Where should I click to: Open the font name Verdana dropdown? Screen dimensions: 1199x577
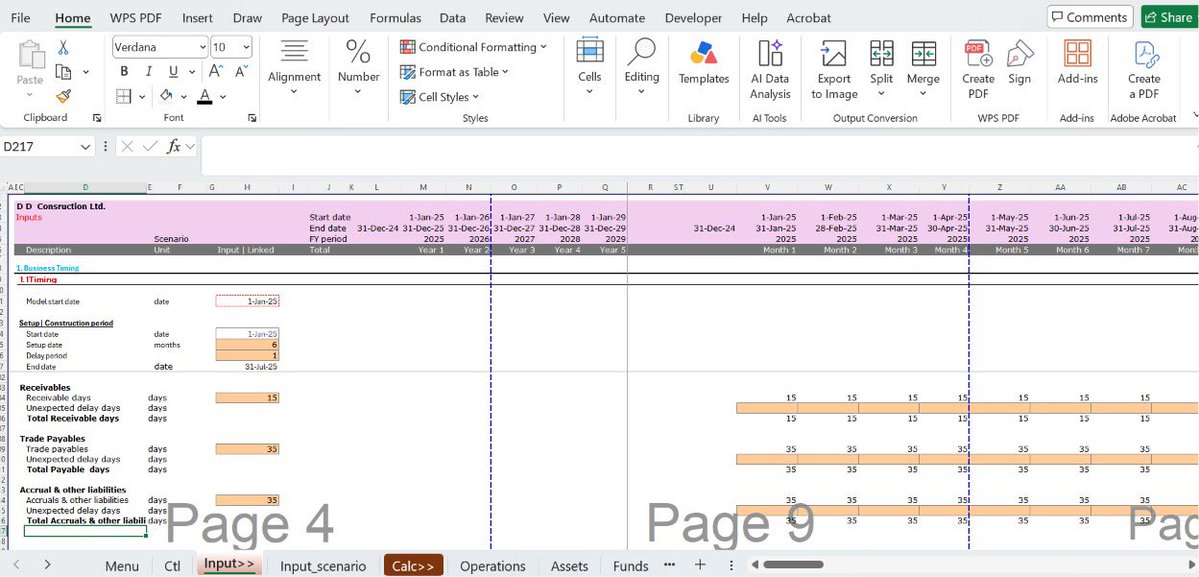(203, 47)
